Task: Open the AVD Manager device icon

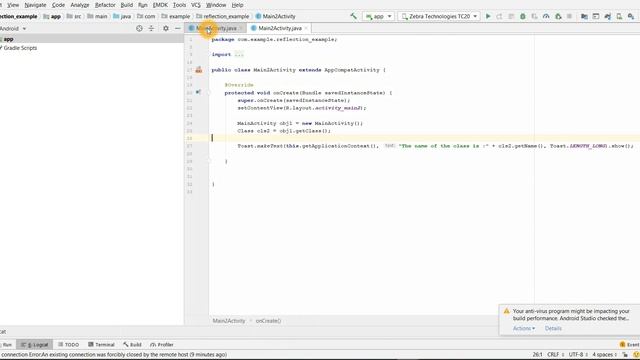Action: click(x=619, y=16)
